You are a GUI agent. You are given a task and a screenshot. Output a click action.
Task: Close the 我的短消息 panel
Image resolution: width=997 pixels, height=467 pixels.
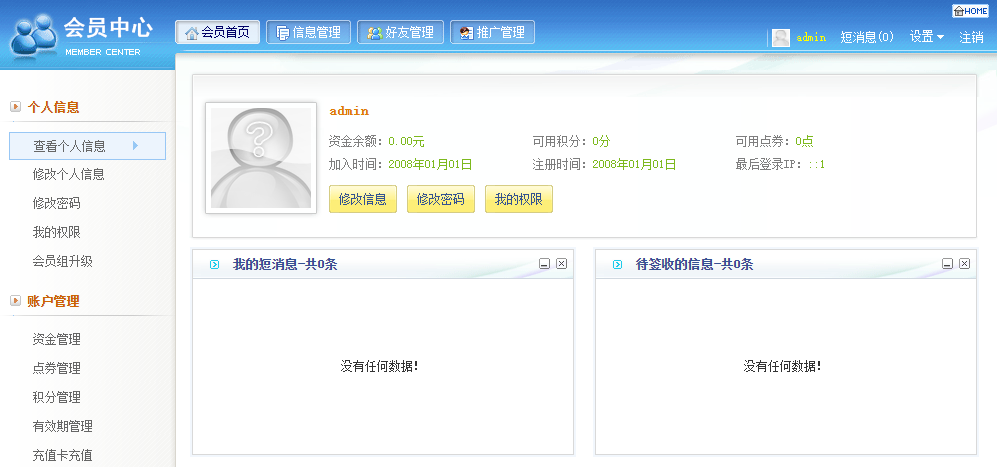tap(561, 264)
